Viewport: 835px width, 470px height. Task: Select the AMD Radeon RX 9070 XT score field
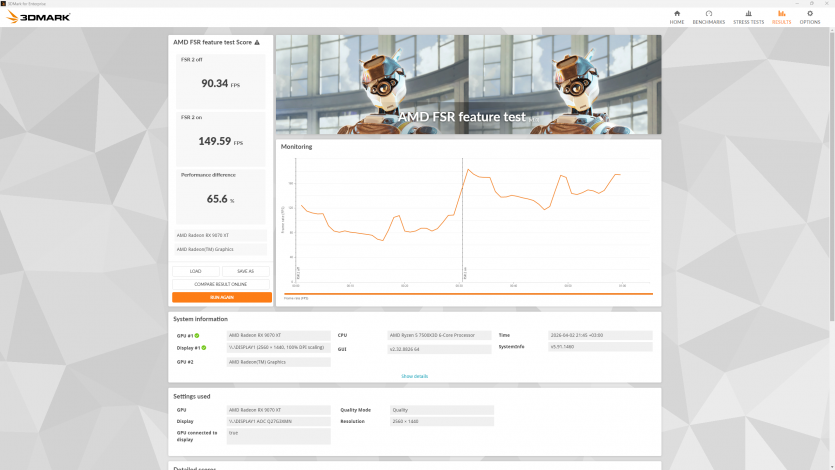pyautogui.click(x=220, y=235)
